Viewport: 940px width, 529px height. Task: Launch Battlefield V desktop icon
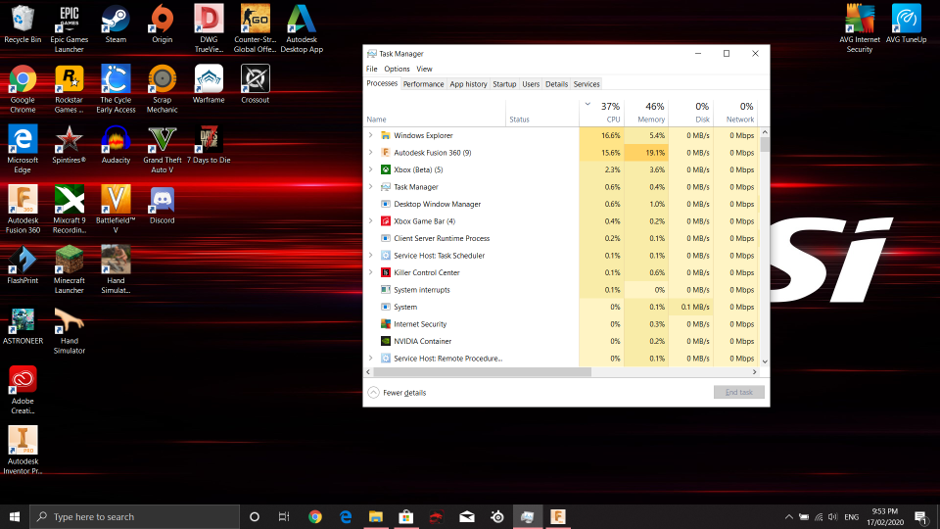tap(116, 209)
